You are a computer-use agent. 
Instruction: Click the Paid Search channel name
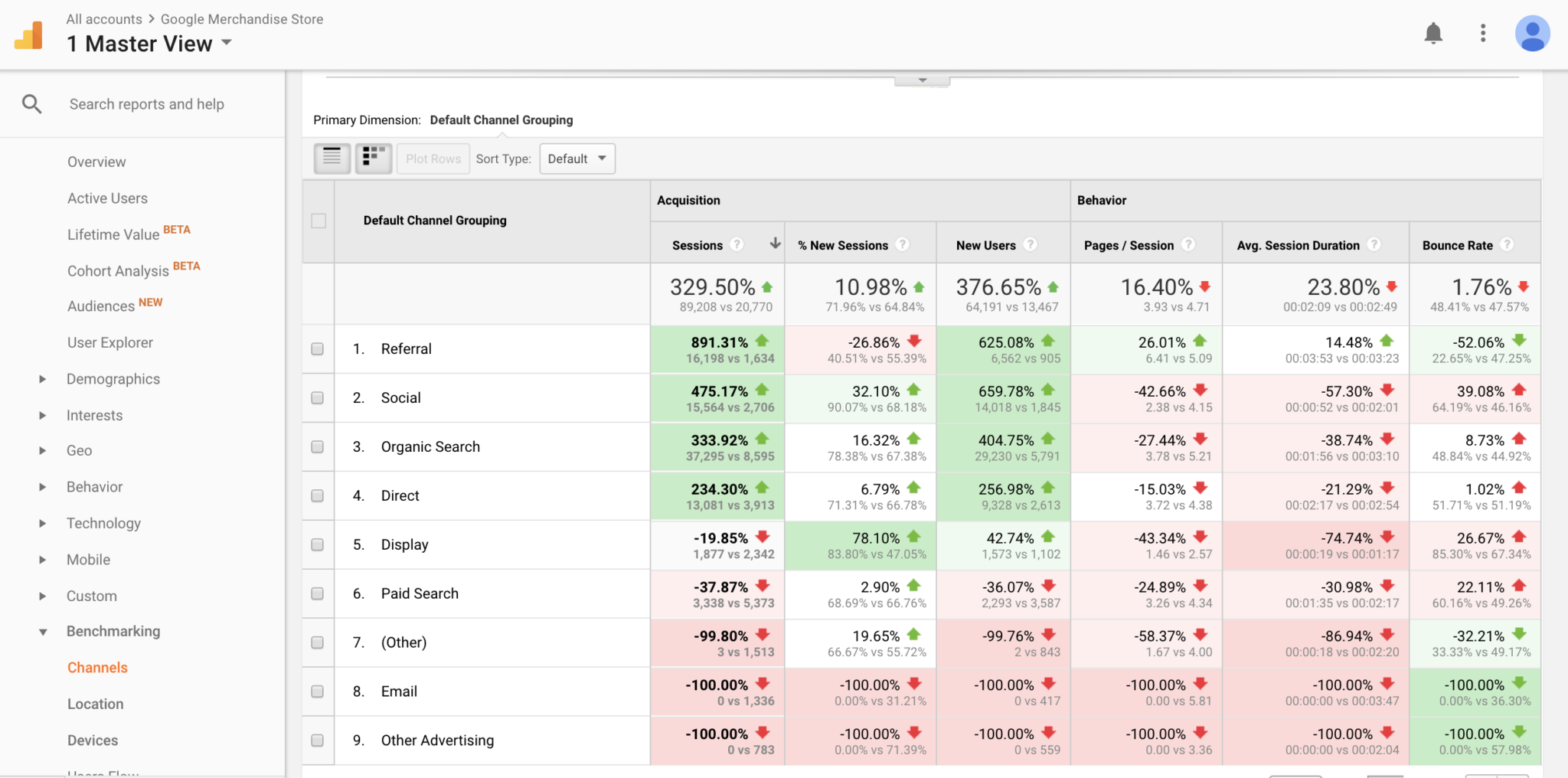pyautogui.click(x=420, y=593)
